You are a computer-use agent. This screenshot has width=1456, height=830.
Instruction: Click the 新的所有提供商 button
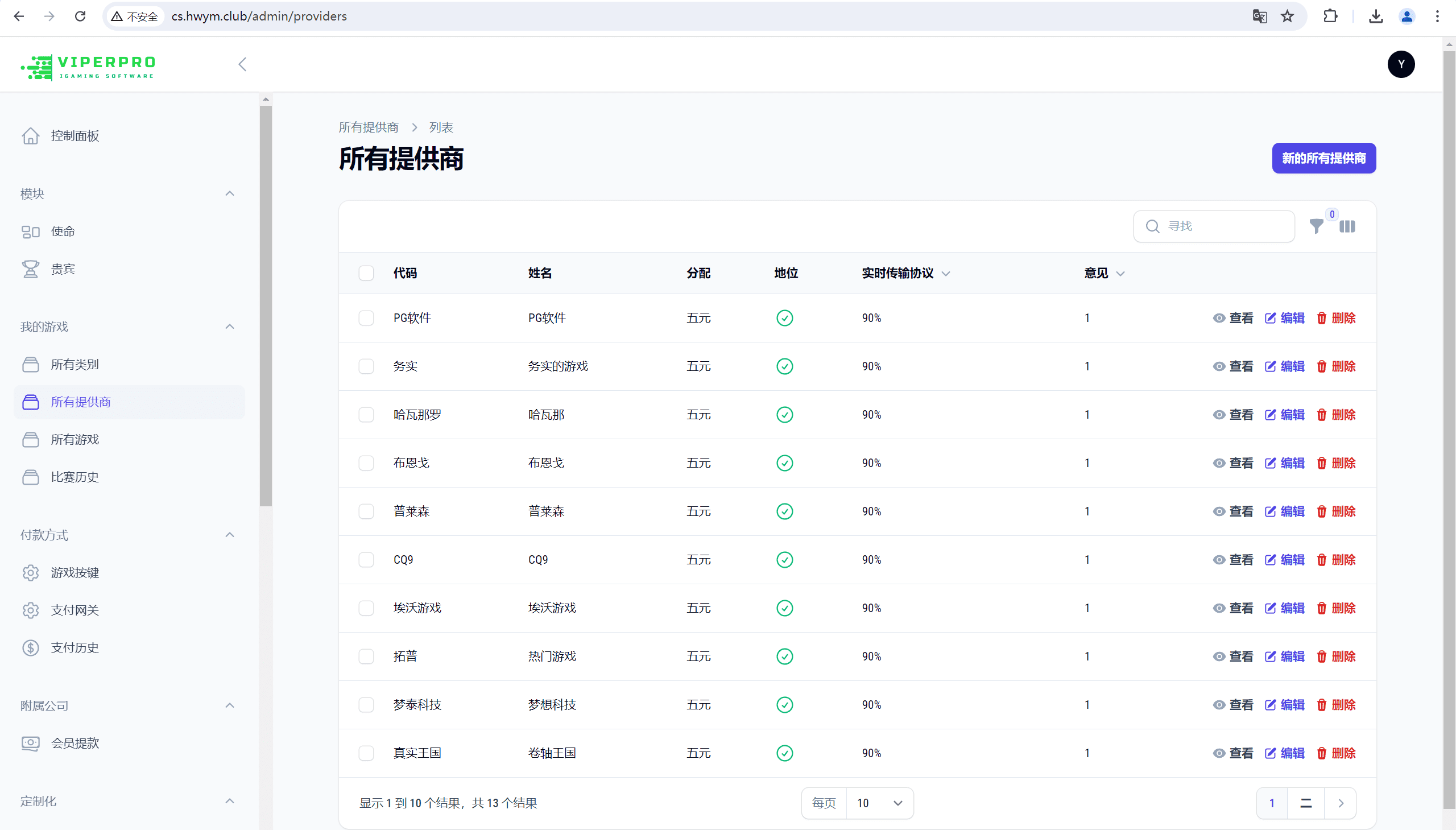coord(1323,159)
